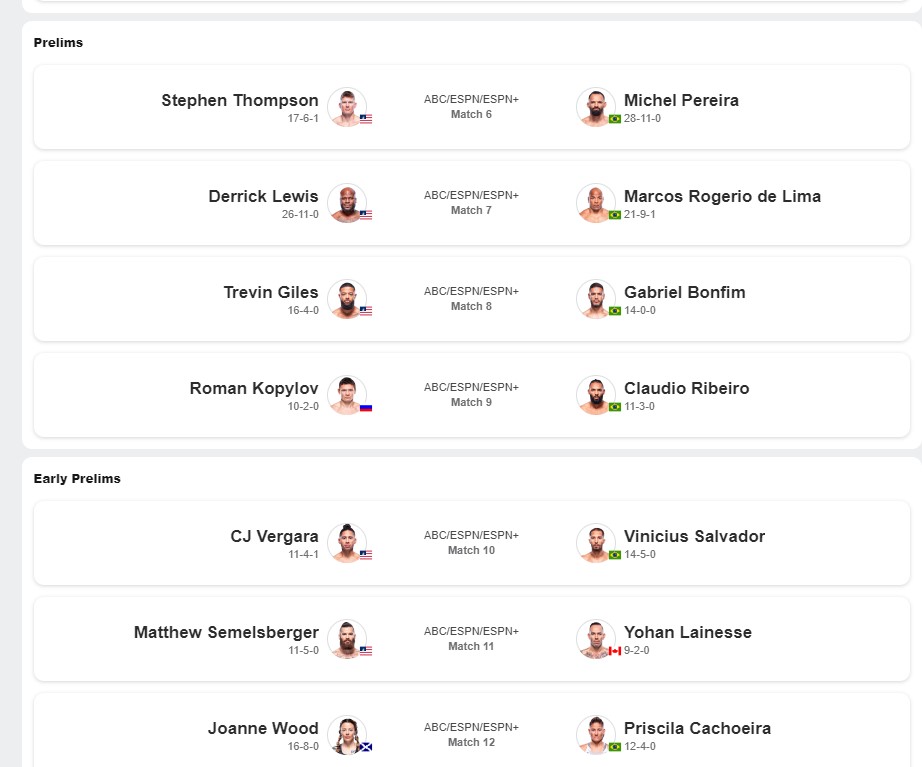This screenshot has height=767, width=922.
Task: Select the Priscila Cachoeira name link
Action: click(x=697, y=728)
